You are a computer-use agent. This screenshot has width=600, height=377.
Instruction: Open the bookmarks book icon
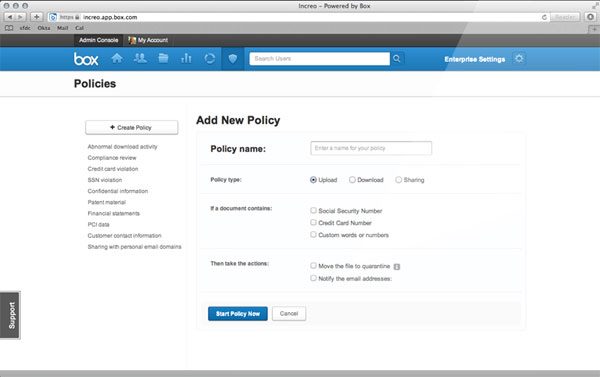pos(9,28)
